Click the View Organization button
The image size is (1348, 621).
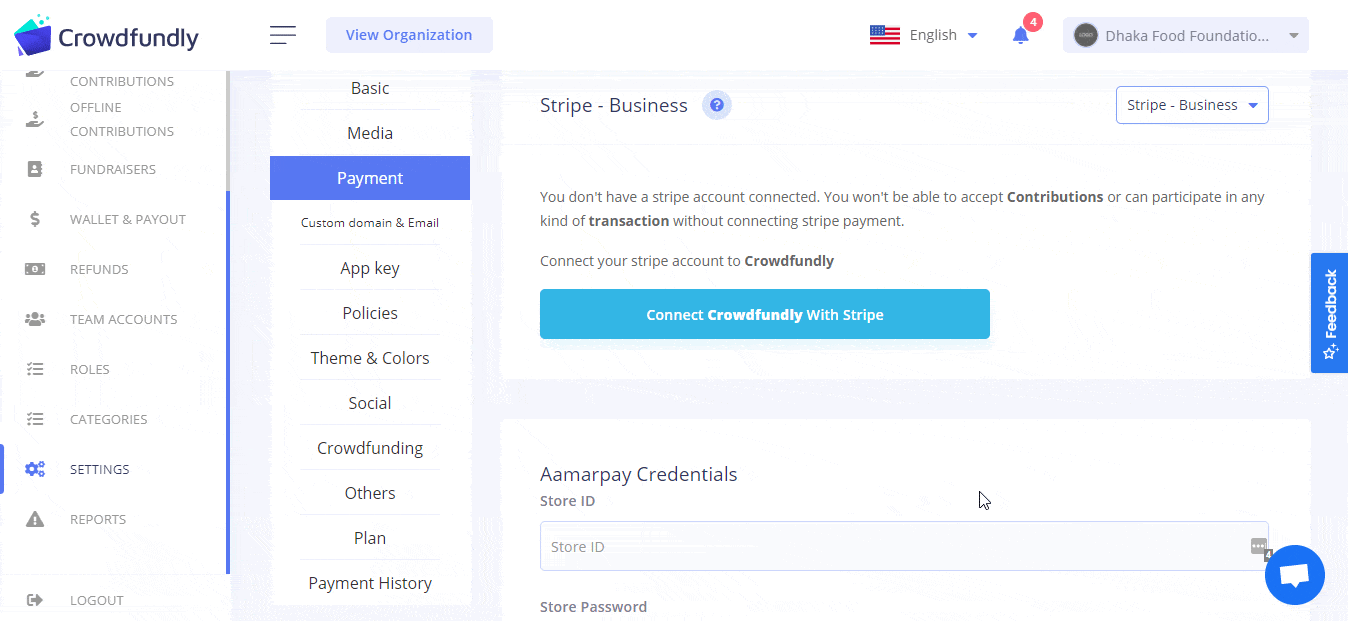click(409, 35)
